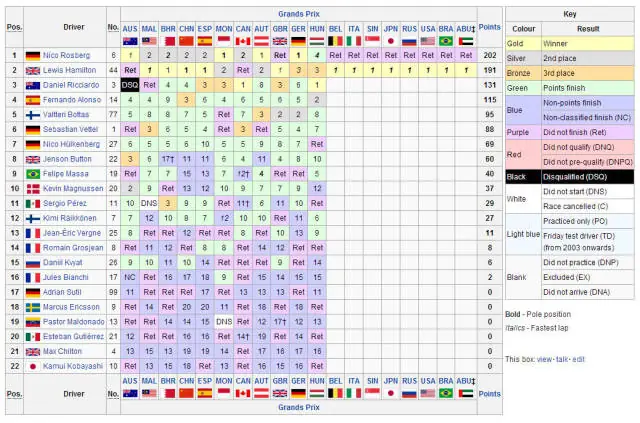Click the Danish flag beside Kevin Magnussen
Screen dimensions: 640x423
[33, 189]
